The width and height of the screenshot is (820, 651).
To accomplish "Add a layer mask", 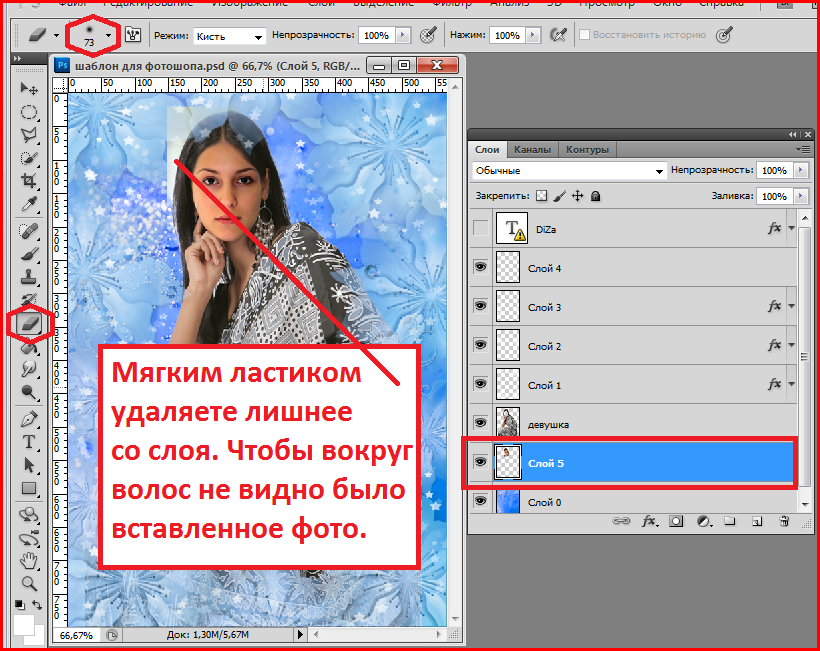I will [676, 521].
